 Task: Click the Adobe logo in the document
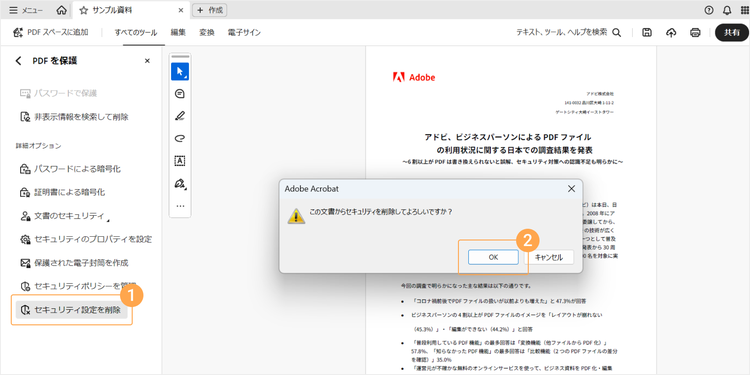pos(414,77)
